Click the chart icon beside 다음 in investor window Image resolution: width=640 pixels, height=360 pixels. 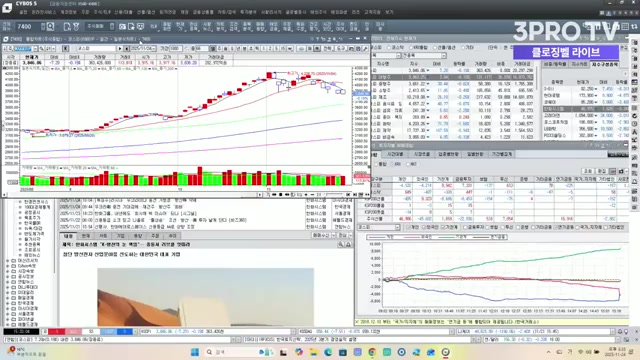click(x=613, y=171)
